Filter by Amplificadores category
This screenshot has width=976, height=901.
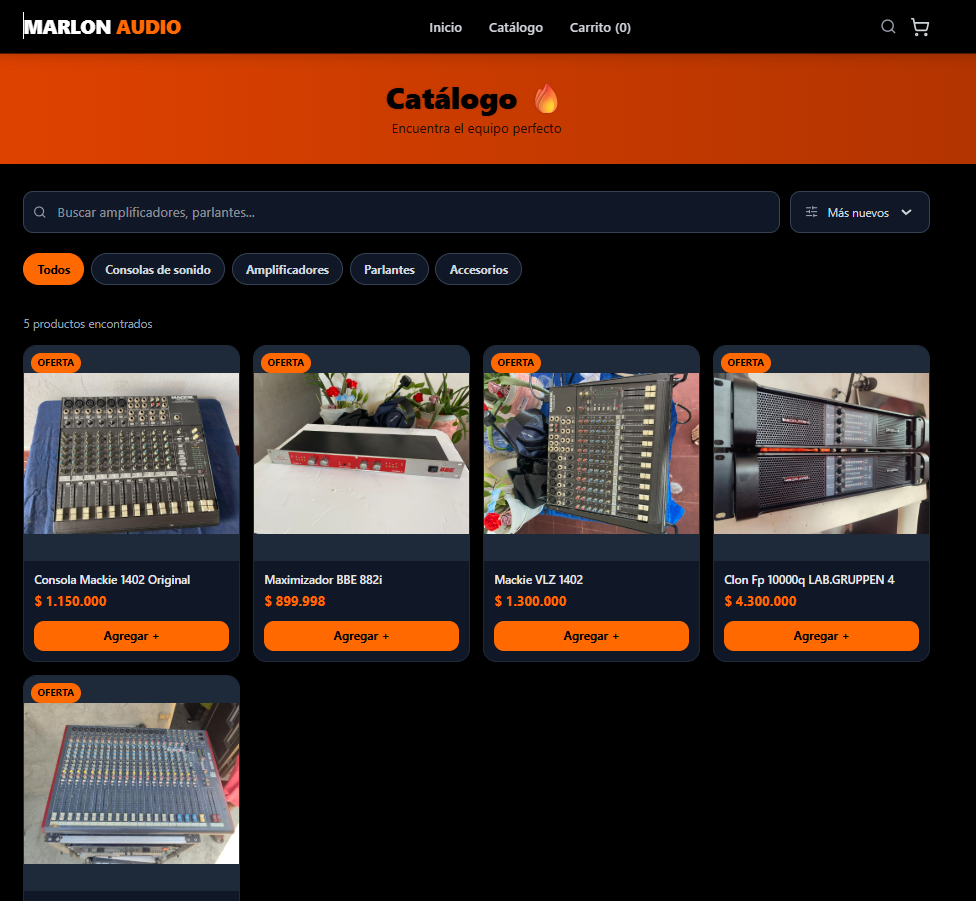[x=288, y=269]
